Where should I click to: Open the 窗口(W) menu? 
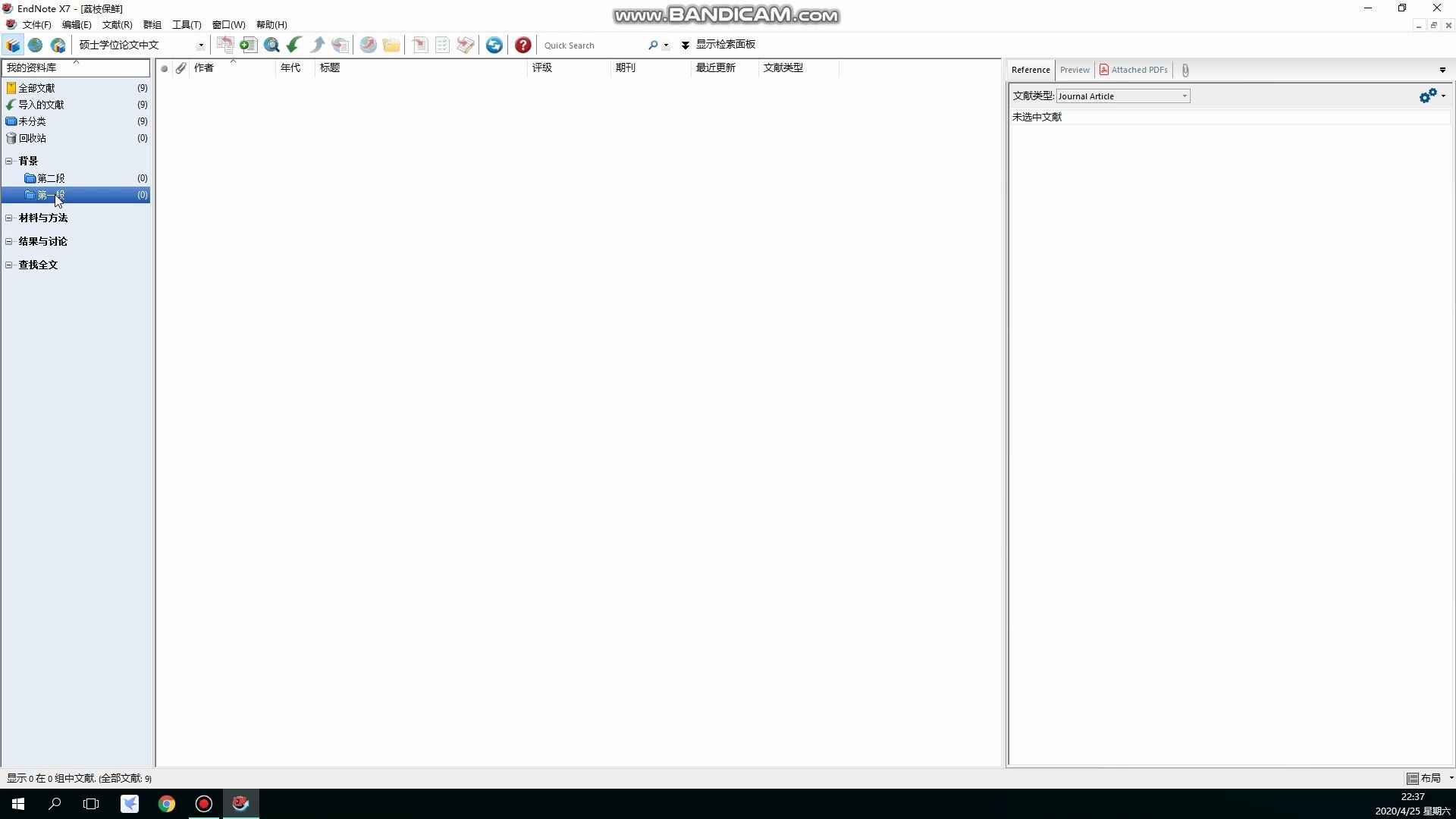[x=229, y=25]
